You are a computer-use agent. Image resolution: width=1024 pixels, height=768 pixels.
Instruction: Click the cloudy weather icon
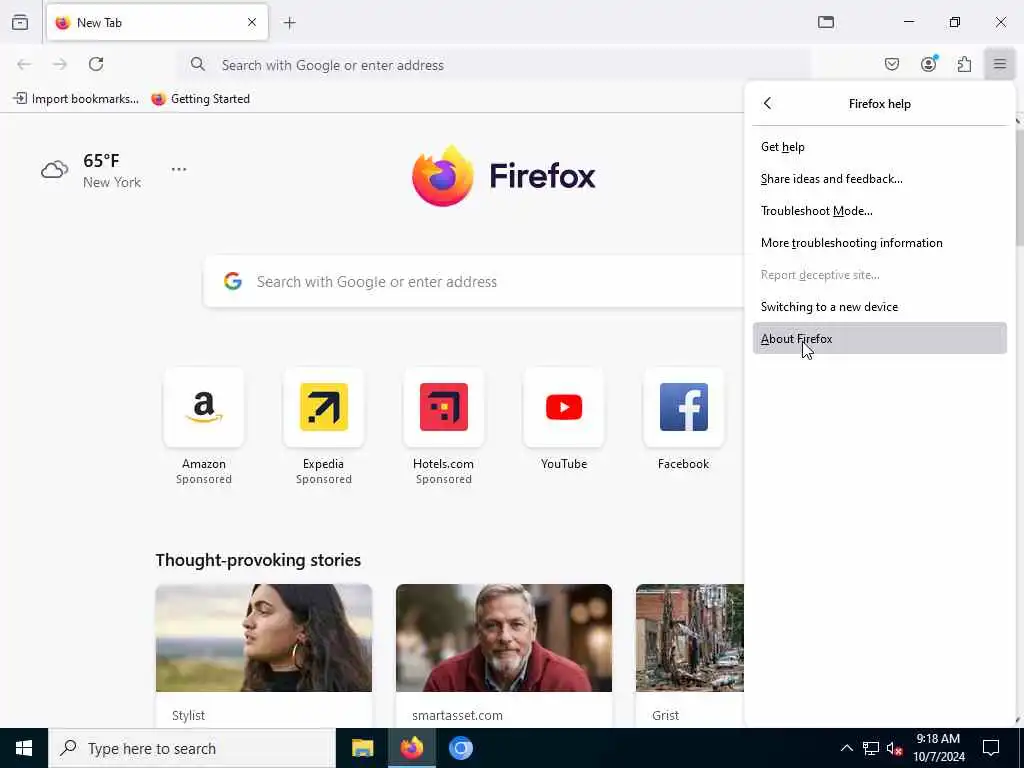(54, 170)
